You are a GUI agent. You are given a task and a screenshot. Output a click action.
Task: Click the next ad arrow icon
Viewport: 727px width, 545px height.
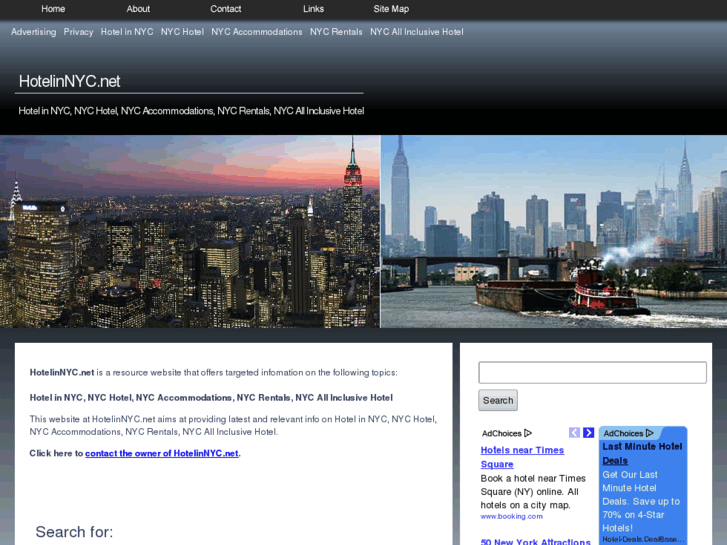click(588, 433)
